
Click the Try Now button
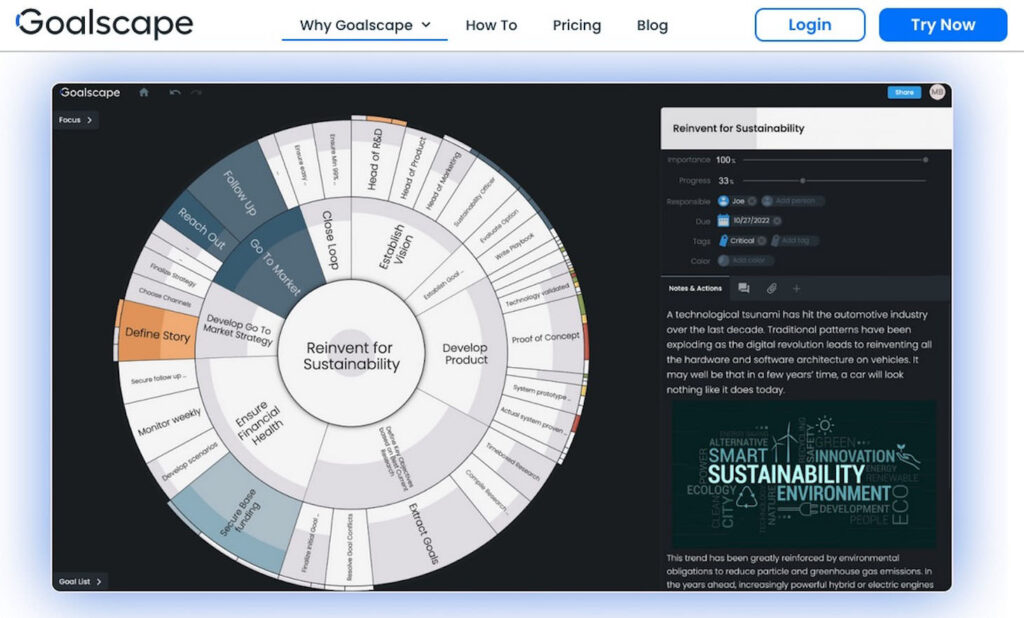942,25
